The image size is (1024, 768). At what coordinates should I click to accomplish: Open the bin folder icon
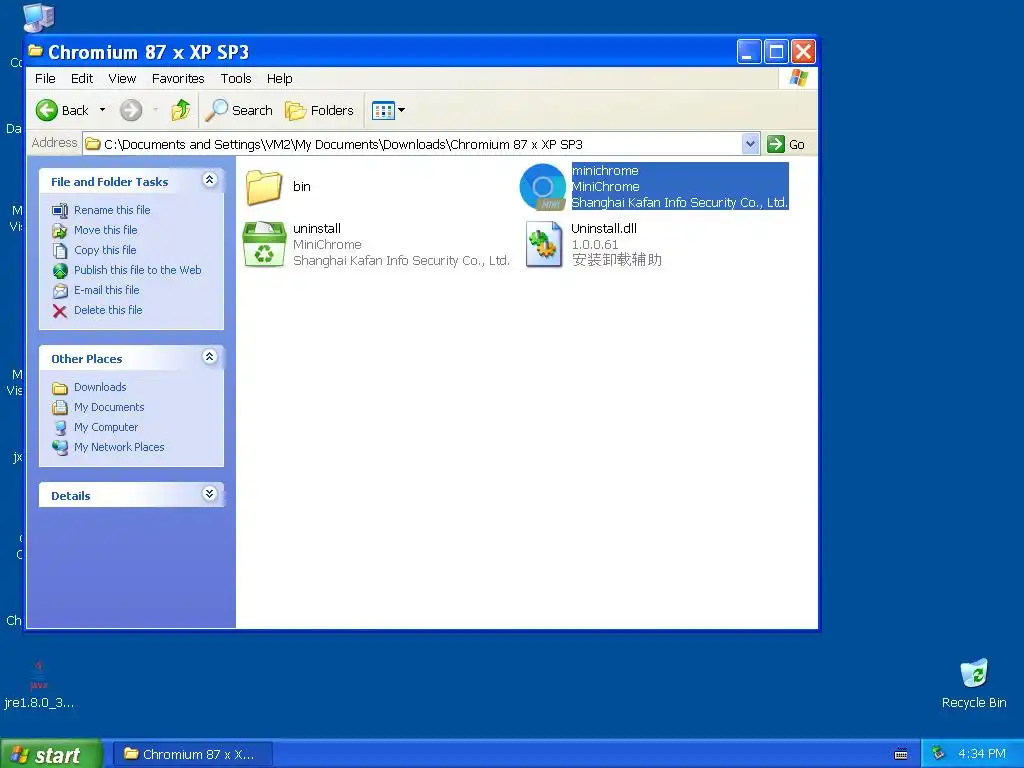click(x=264, y=187)
